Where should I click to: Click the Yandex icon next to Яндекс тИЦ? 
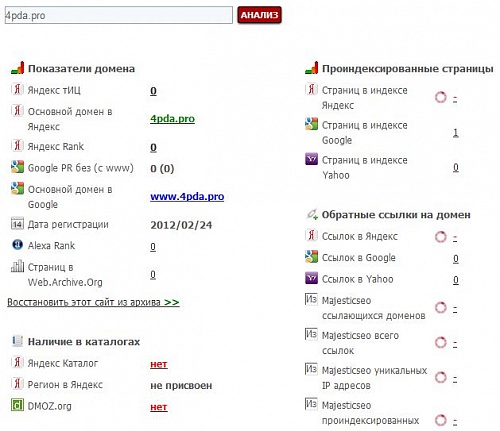click(x=17, y=89)
